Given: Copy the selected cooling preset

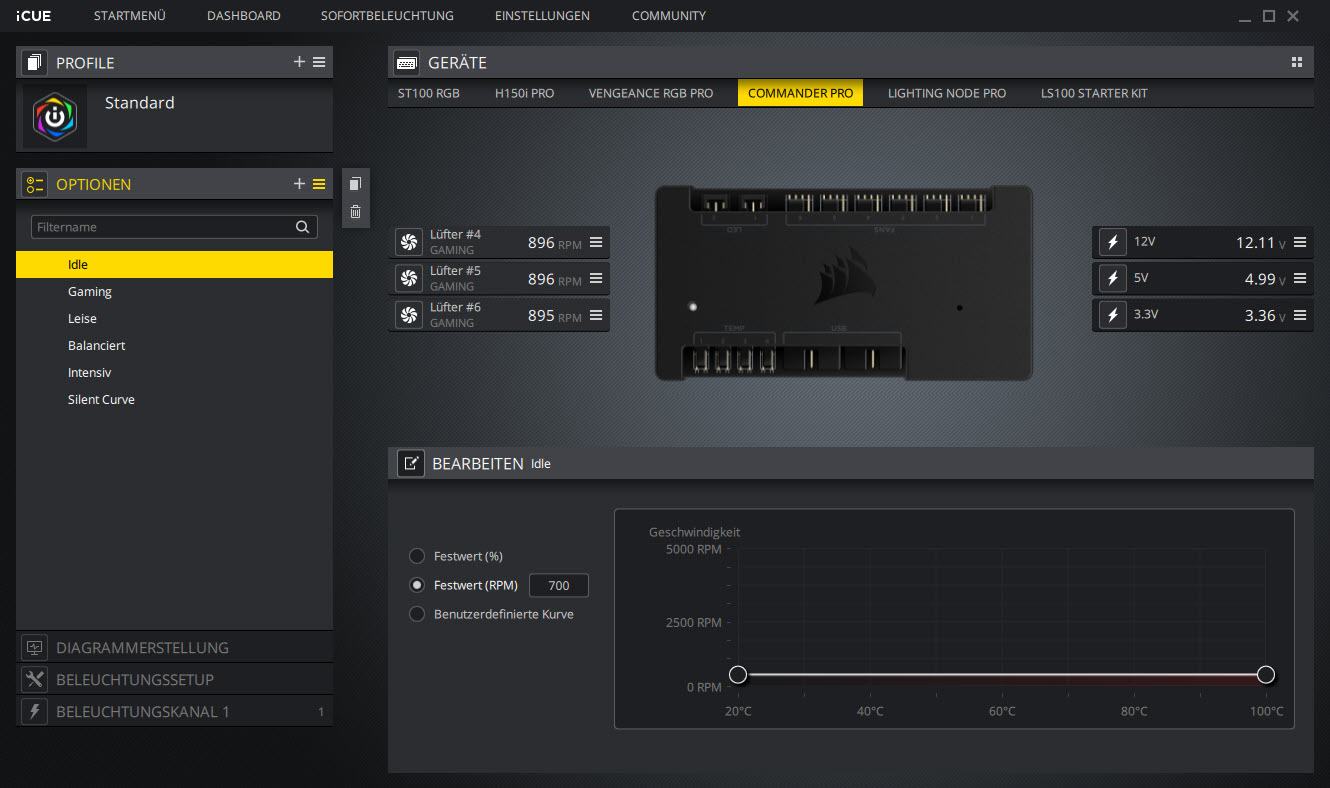Looking at the screenshot, I should point(355,184).
